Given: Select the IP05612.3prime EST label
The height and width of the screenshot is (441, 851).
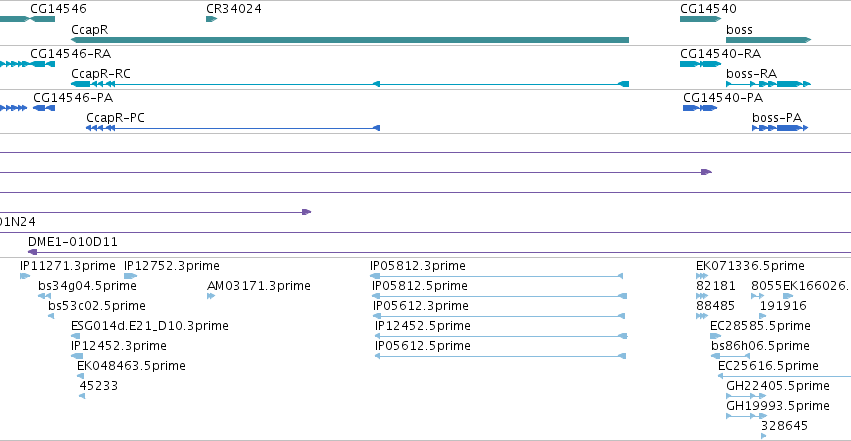Looking at the screenshot, I should [x=421, y=306].
